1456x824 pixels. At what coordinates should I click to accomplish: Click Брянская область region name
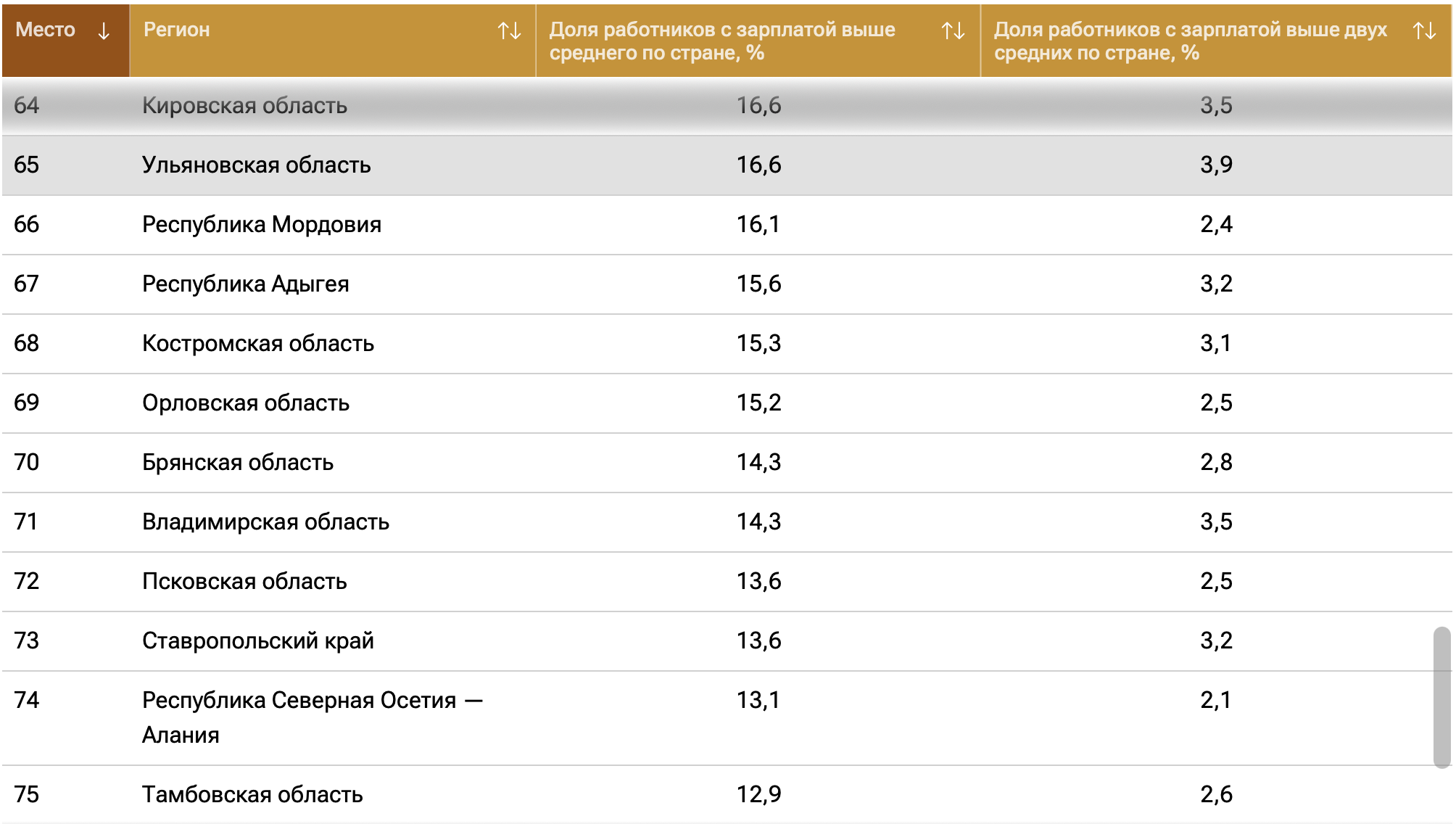[237, 463]
